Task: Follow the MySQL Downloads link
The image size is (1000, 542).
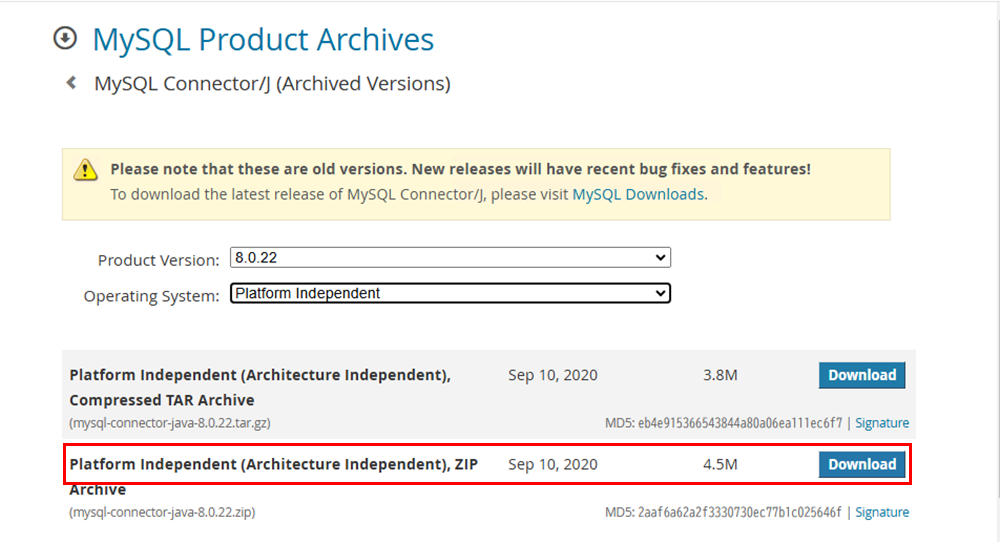Action: coord(638,194)
